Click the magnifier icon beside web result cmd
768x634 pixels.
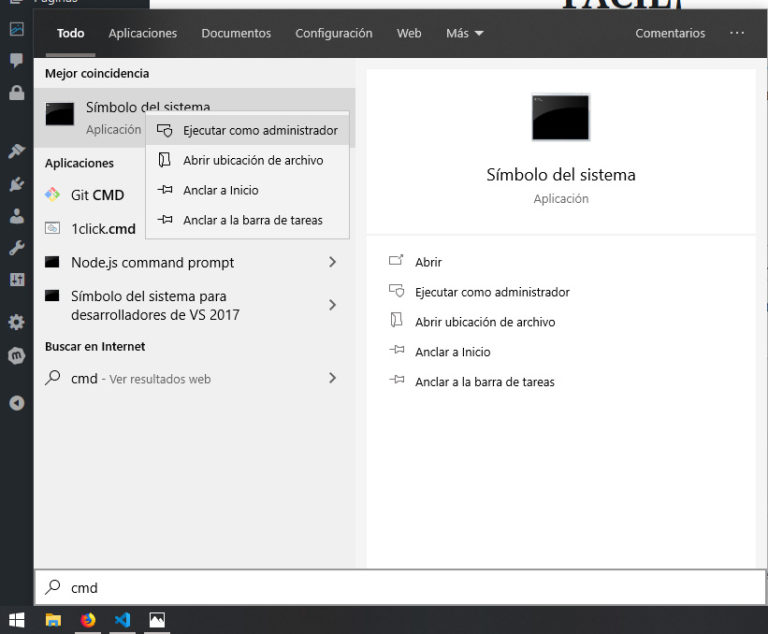(52, 377)
